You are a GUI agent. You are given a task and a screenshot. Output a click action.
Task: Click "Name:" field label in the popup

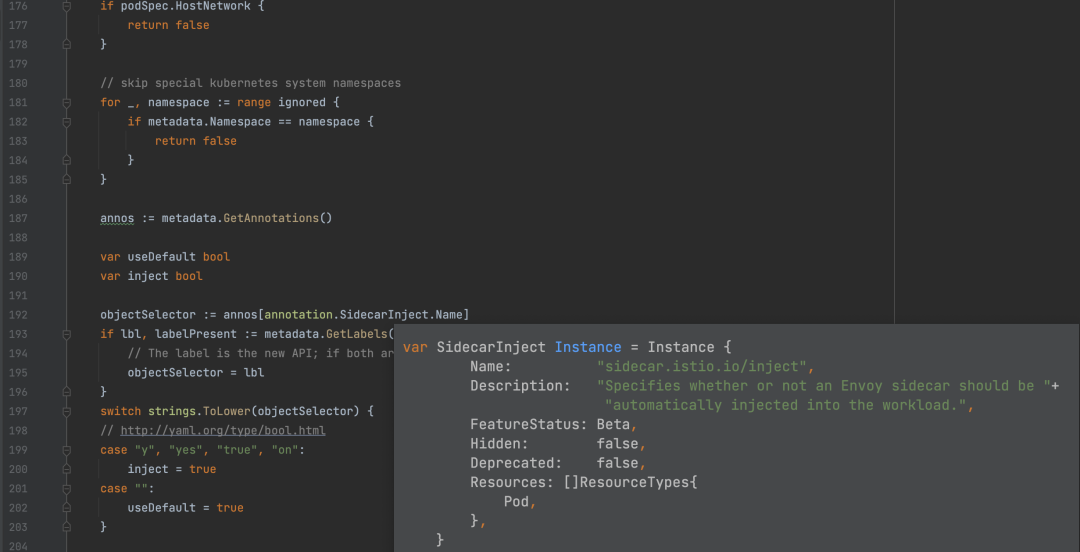pos(491,367)
